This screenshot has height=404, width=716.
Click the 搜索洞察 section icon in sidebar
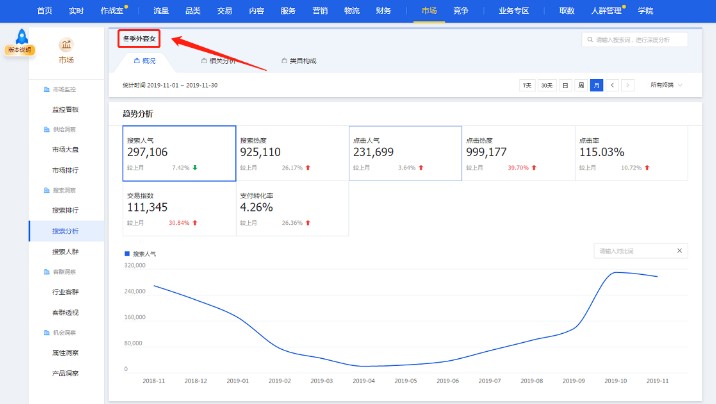point(46,189)
